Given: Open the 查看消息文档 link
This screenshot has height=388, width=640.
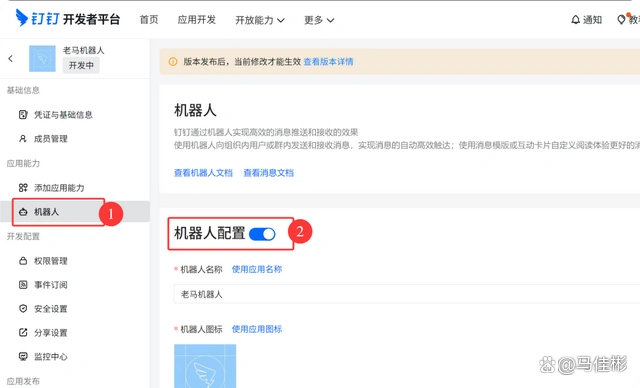Looking at the screenshot, I should (x=269, y=173).
